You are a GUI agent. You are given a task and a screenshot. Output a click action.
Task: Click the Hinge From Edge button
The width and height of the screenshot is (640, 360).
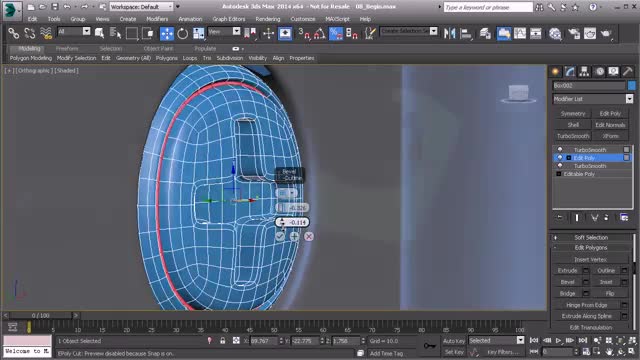coord(587,305)
